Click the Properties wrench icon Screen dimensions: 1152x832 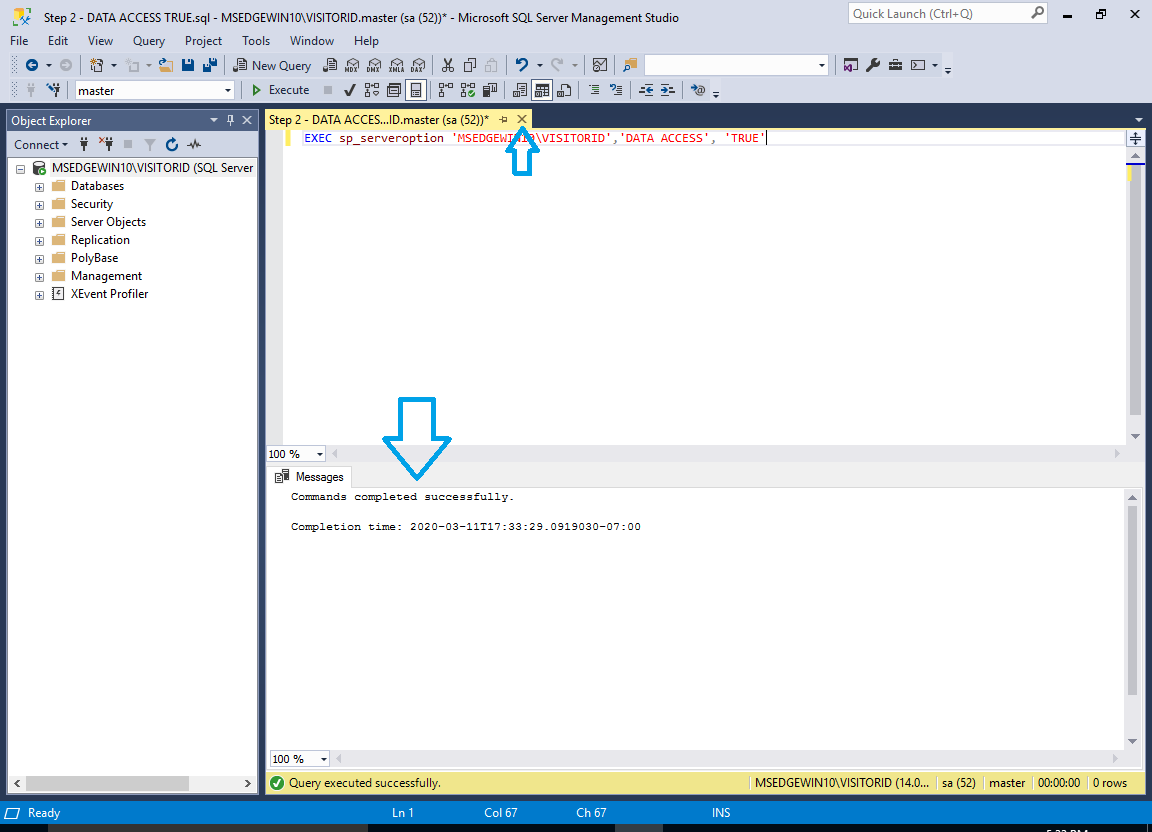pos(872,65)
